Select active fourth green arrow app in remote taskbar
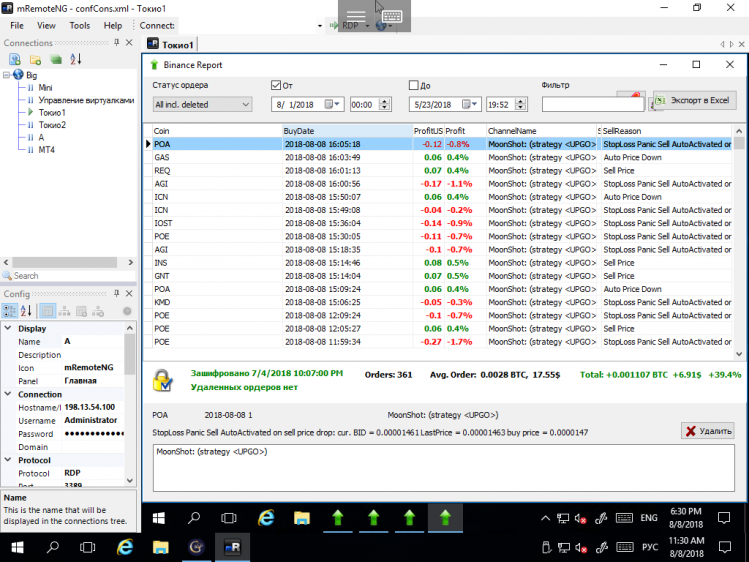The image size is (749, 562). click(445, 518)
